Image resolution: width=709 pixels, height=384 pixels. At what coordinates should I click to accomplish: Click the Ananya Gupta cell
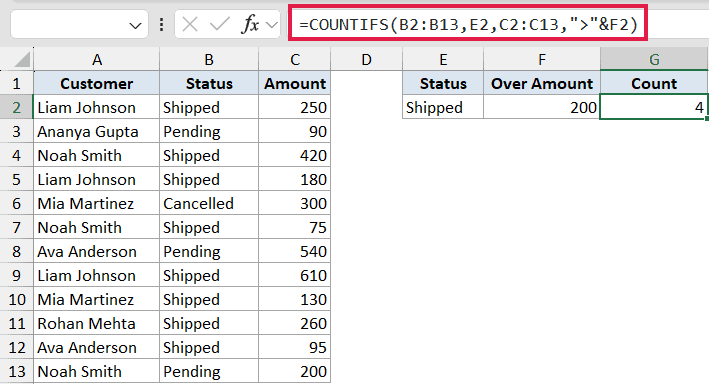(x=97, y=131)
